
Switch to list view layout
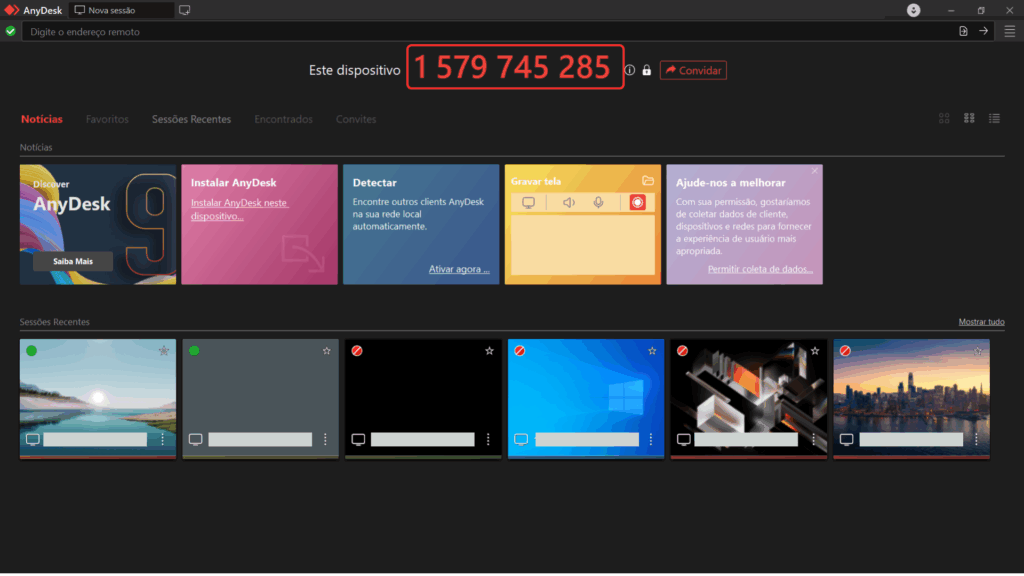tap(994, 118)
